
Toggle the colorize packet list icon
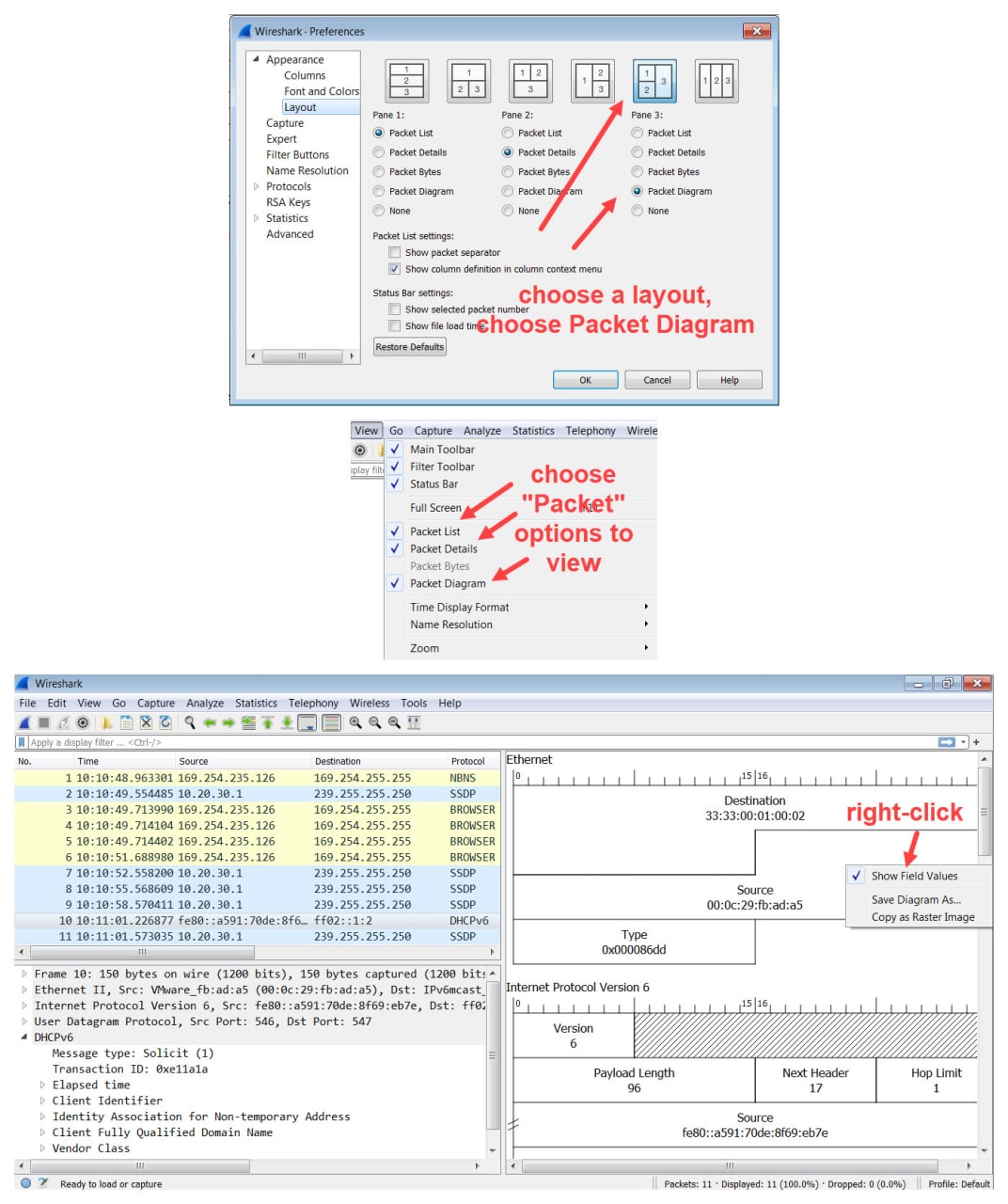point(331,722)
